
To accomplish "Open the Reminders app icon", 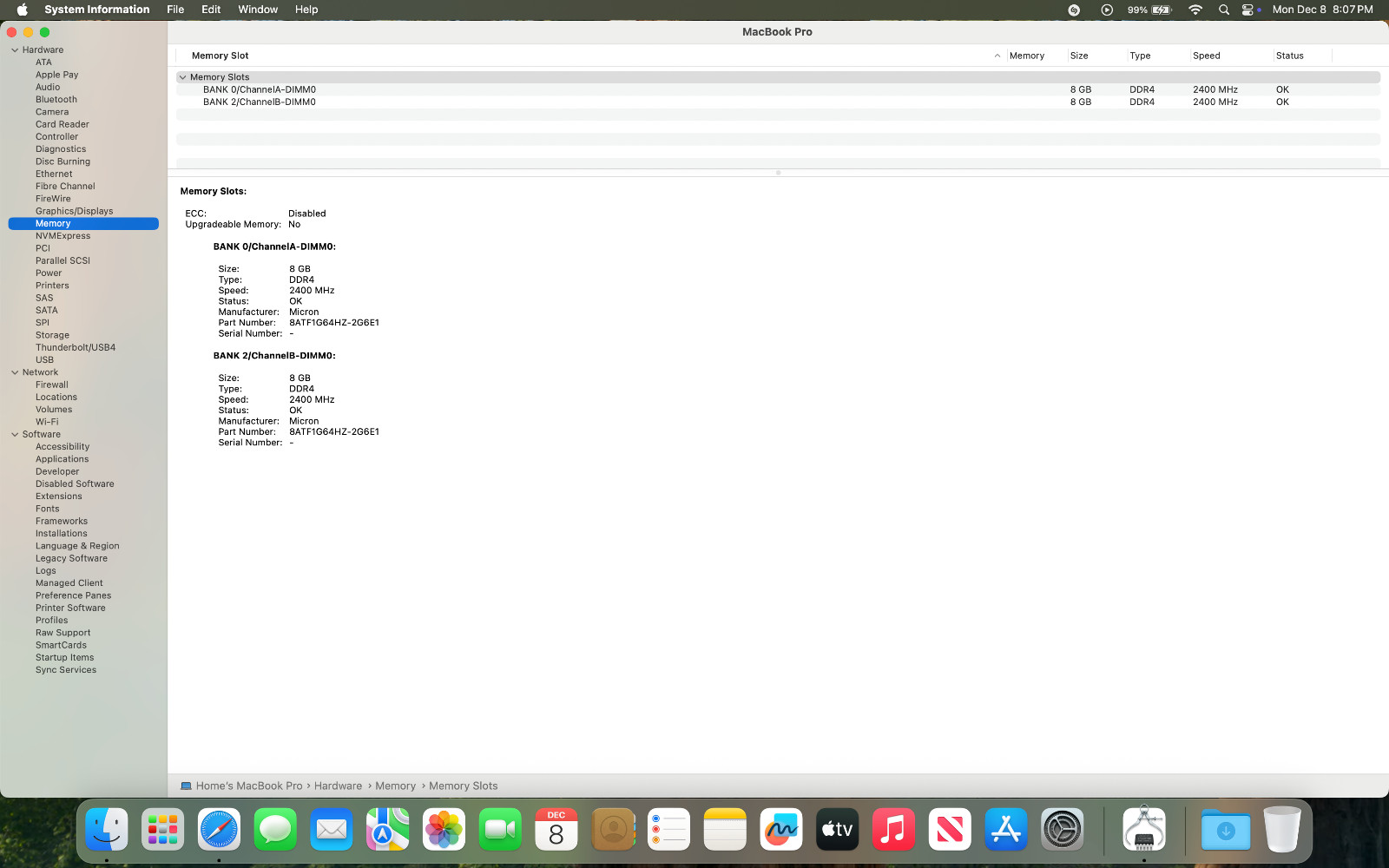I will 668,829.
